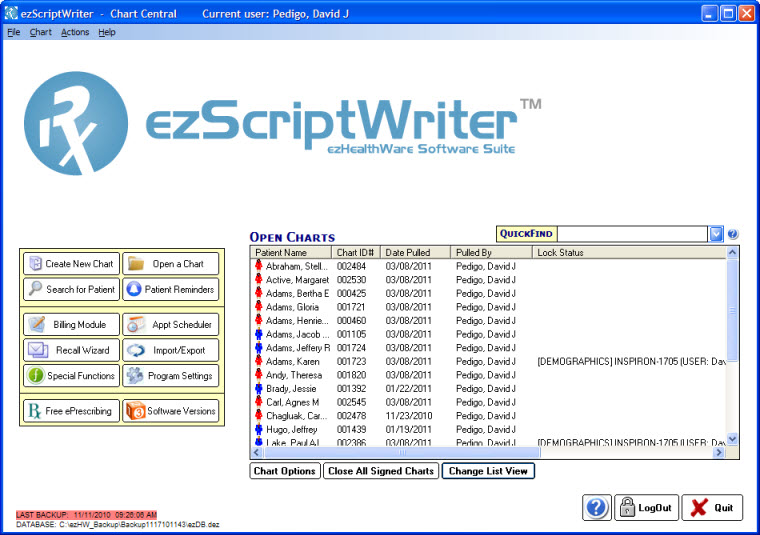Click date pulled 11/23/2010
The image size is (760, 535).
pyautogui.click(x=409, y=415)
